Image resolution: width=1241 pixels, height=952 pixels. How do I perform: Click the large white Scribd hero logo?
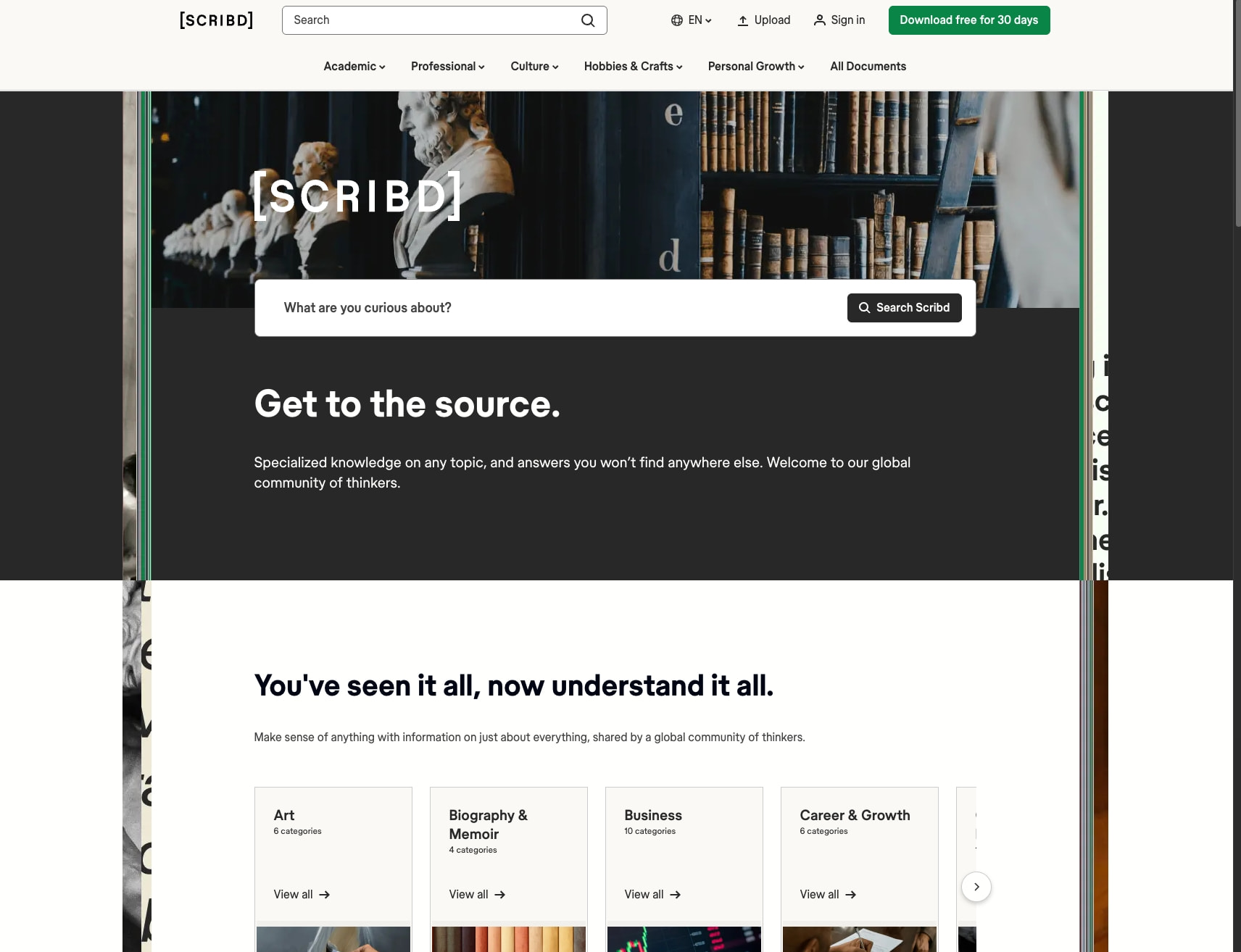[358, 196]
